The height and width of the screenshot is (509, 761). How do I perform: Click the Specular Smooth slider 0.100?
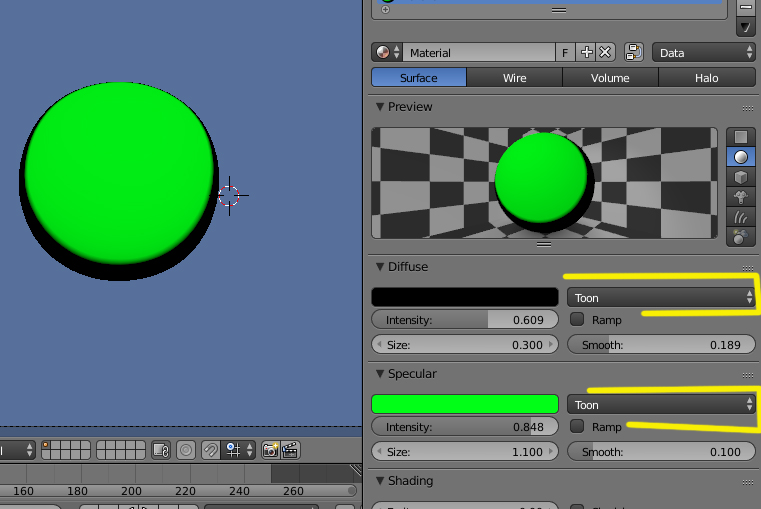click(661, 452)
